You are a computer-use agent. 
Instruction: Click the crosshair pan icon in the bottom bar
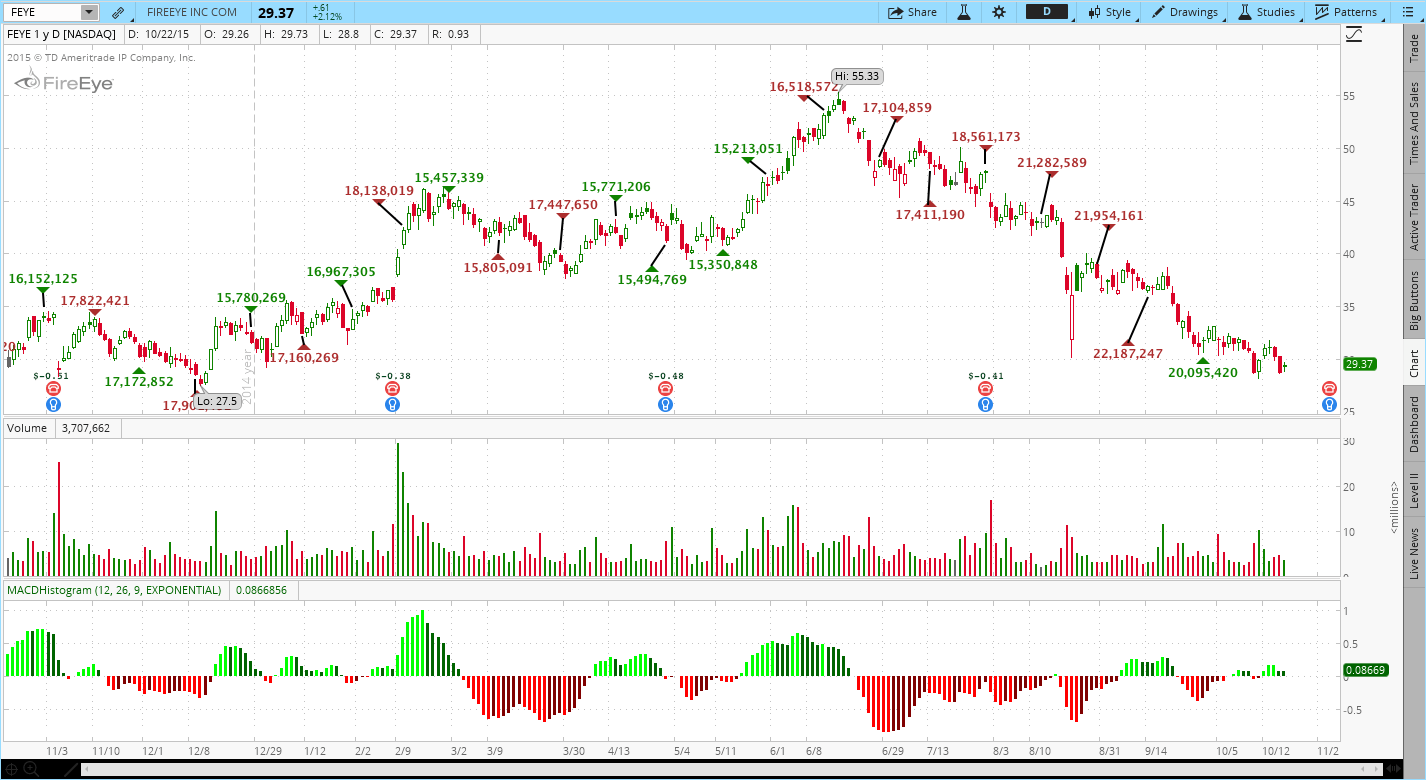coord(11,769)
